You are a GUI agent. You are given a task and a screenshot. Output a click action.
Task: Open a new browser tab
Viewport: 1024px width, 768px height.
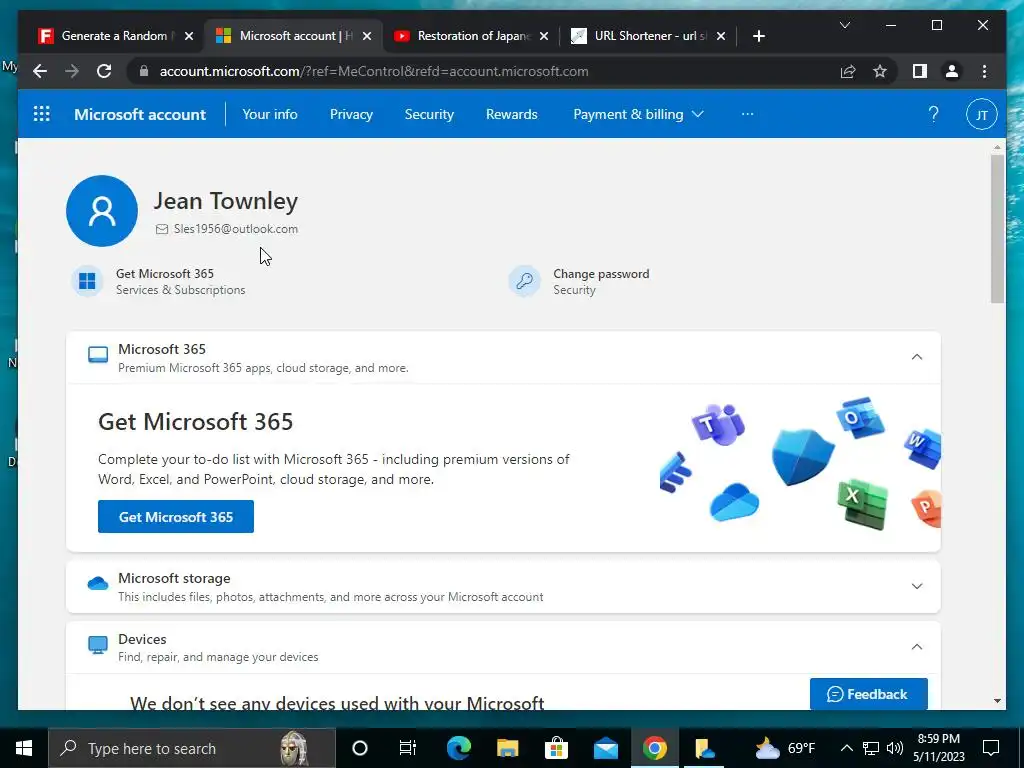[758, 36]
